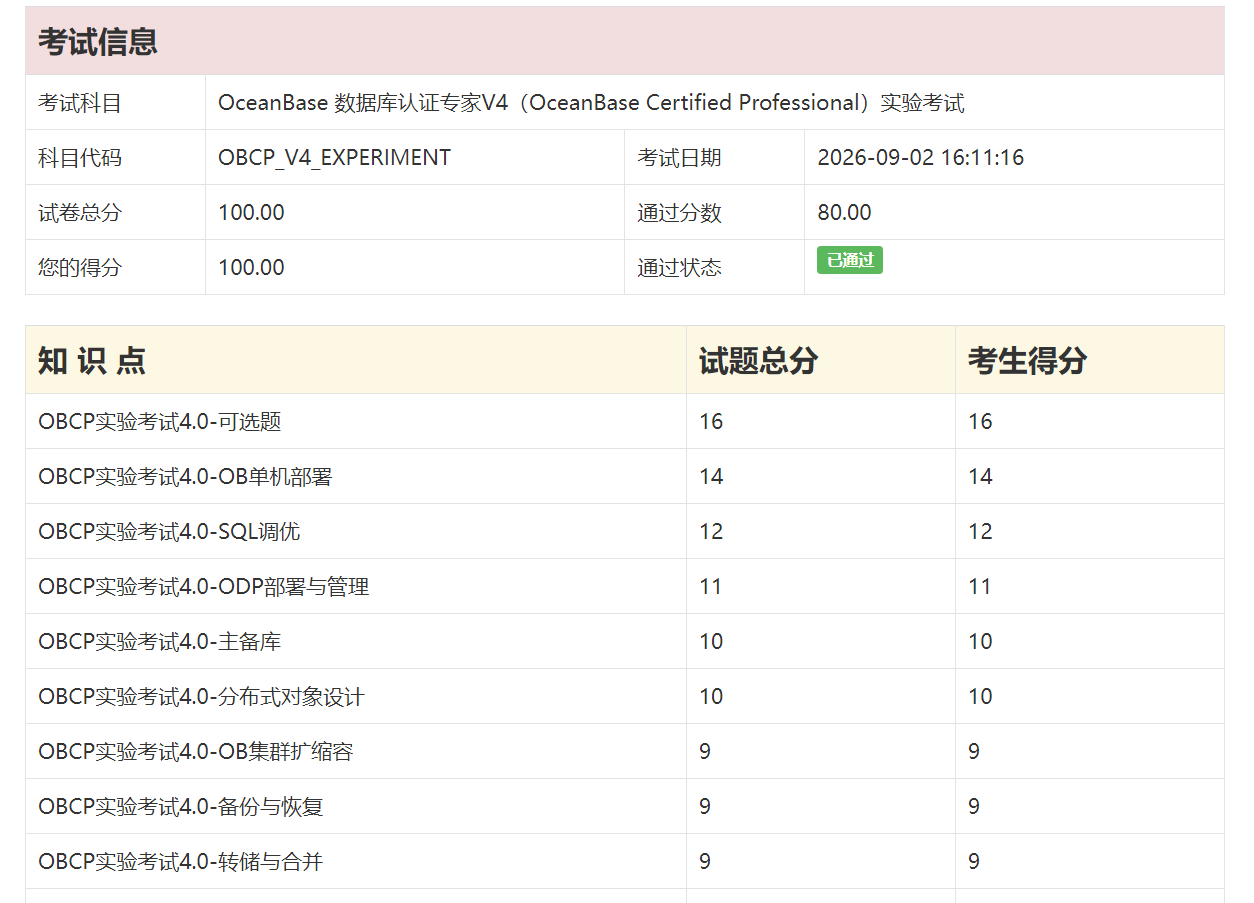Click 考生得分 11 in the ODP部署与管理 row
Image resolution: width=1254 pixels, height=903 pixels.
[x=980, y=587]
